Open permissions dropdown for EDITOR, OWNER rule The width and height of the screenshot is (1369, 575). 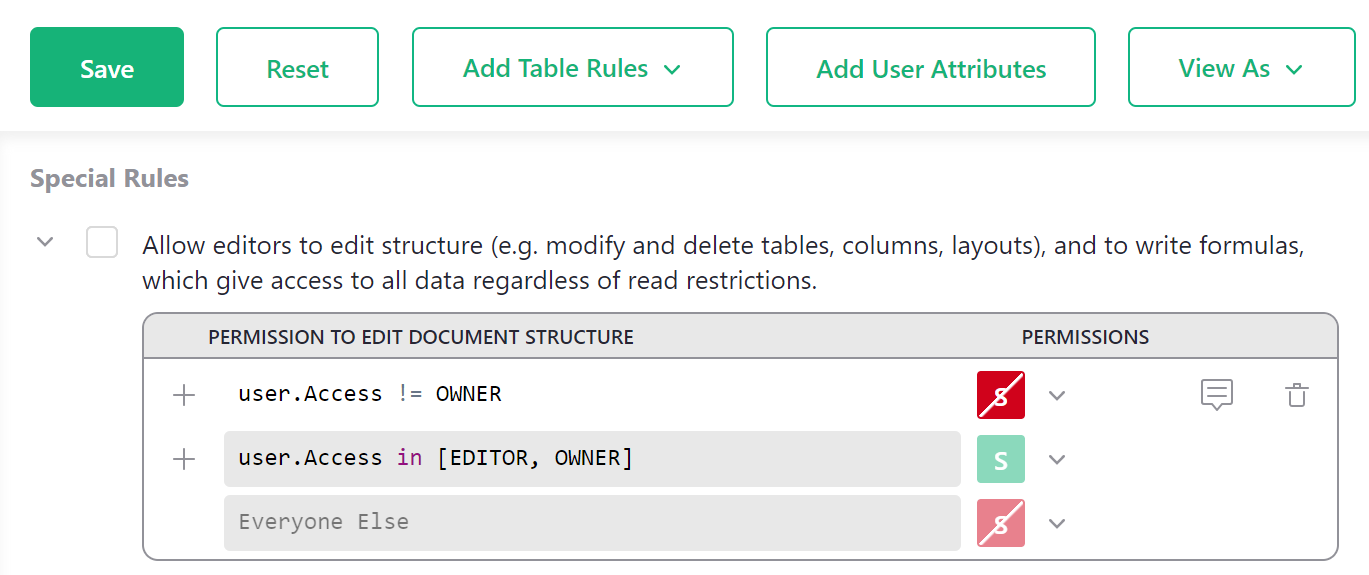click(1057, 459)
